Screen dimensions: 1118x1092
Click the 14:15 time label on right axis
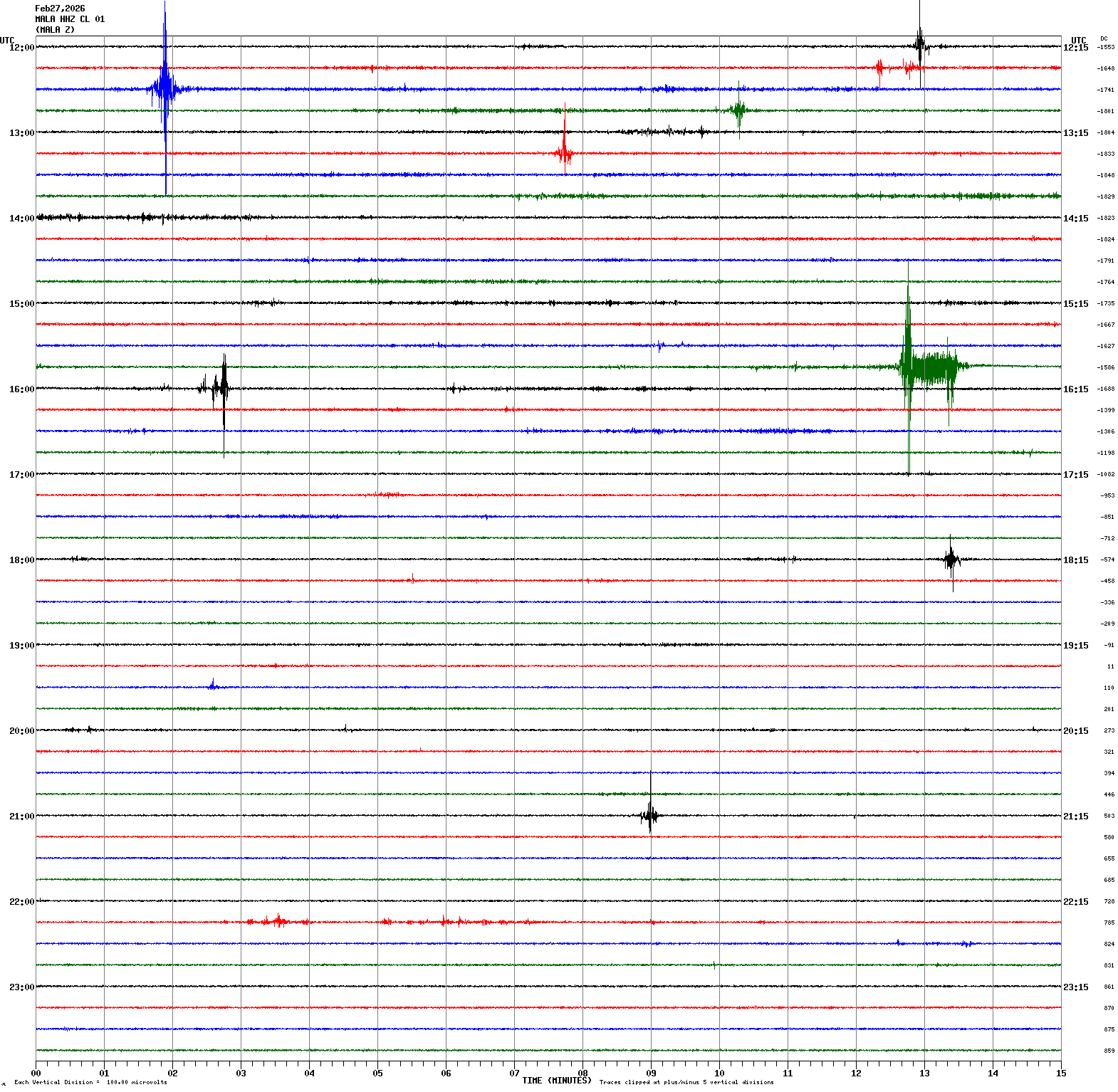click(x=1075, y=219)
